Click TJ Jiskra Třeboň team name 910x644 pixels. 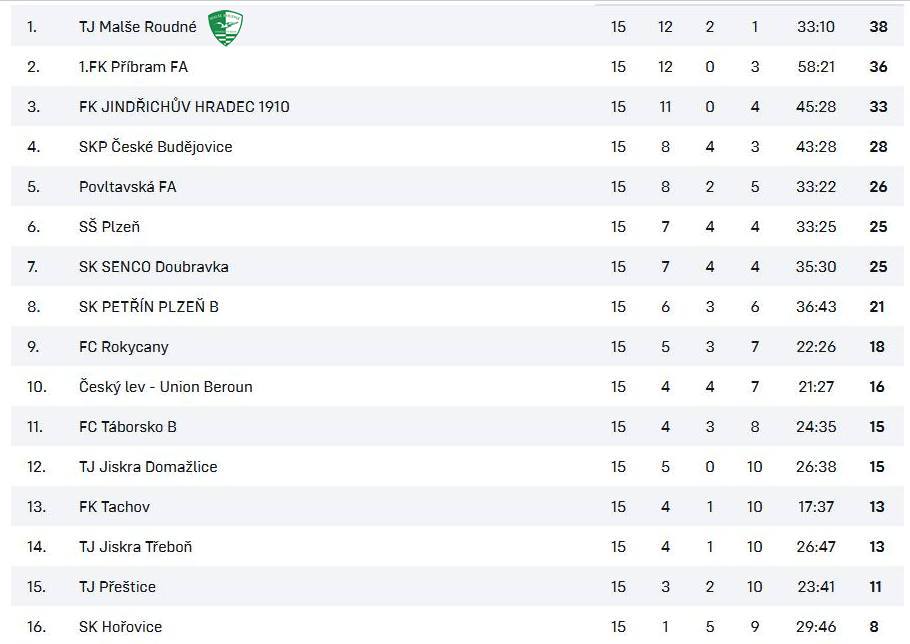135,547
